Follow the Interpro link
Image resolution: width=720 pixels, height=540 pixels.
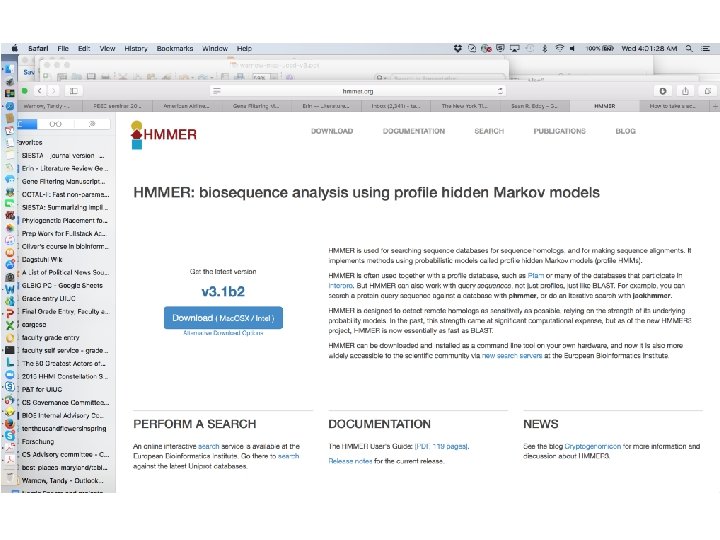pyautogui.click(x=340, y=286)
